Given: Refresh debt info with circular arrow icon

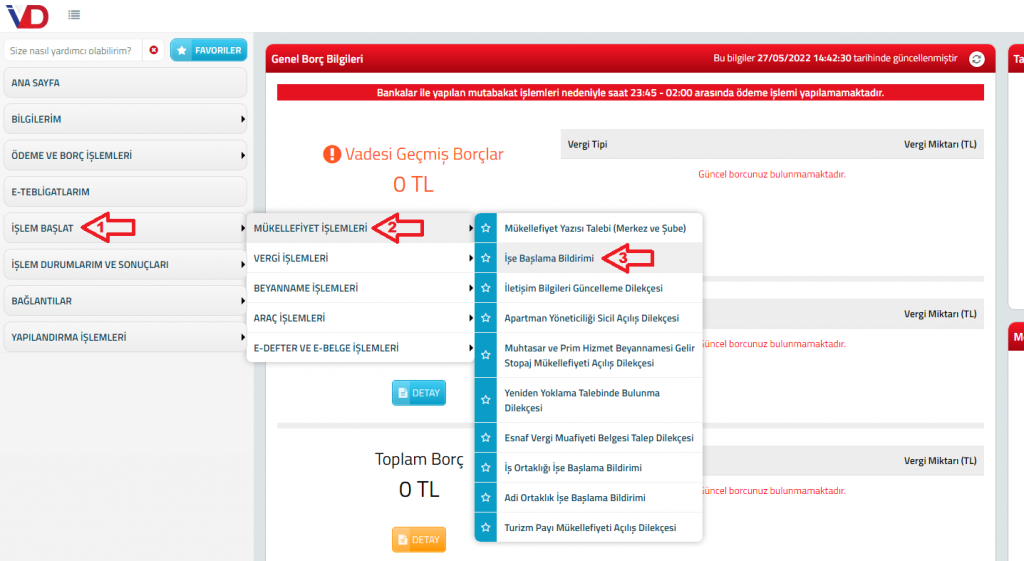Looking at the screenshot, I should coord(977,59).
